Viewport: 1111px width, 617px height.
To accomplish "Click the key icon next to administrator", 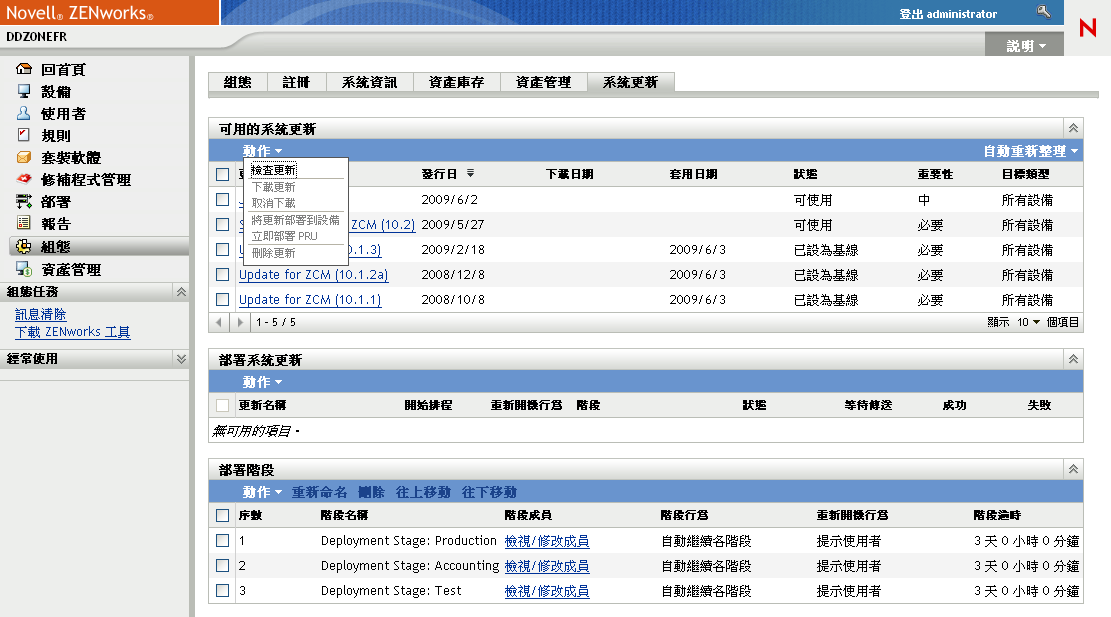I will 1044,12.
